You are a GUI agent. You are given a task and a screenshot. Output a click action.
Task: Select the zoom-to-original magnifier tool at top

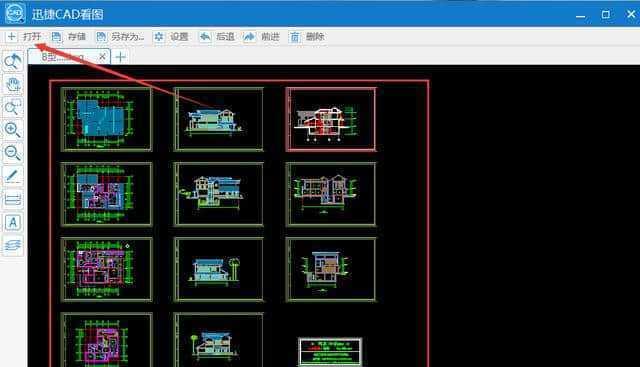coord(13,61)
